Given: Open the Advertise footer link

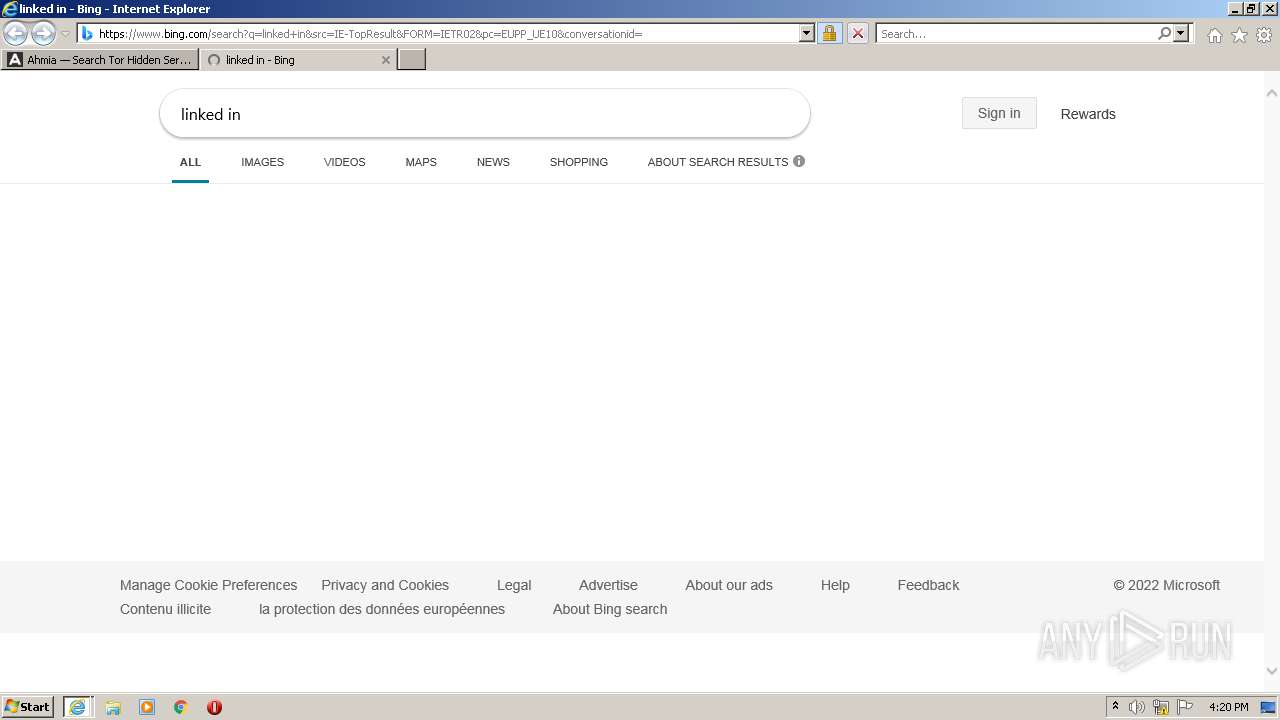Looking at the screenshot, I should (608, 585).
